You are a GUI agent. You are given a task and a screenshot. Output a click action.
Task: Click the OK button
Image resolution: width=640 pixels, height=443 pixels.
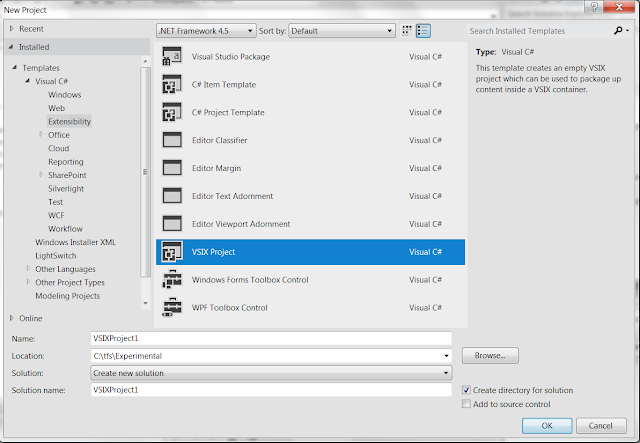pos(547,425)
